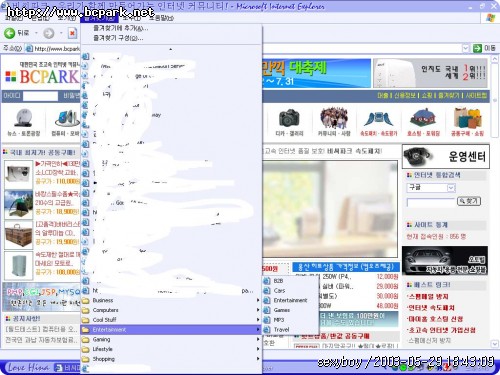
Task: Open the community crowd photo icon
Action: (x=334, y=118)
